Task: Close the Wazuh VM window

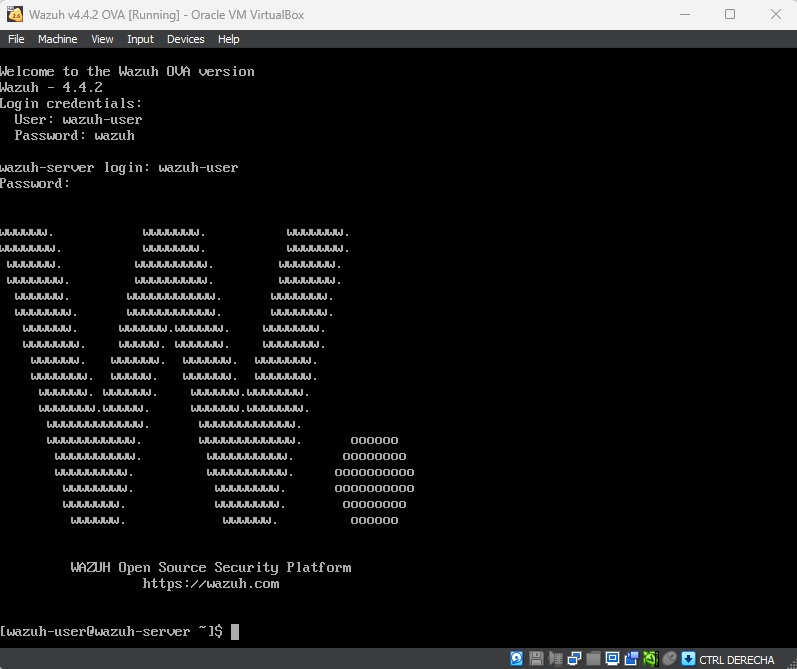Action: (x=776, y=14)
